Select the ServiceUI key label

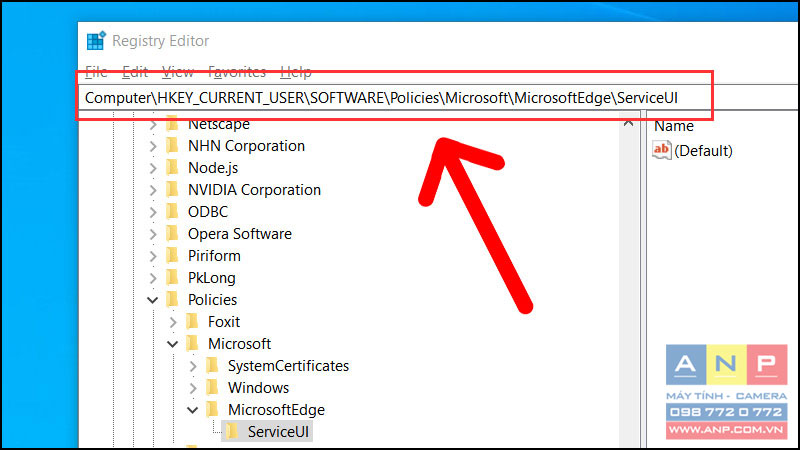tap(278, 432)
